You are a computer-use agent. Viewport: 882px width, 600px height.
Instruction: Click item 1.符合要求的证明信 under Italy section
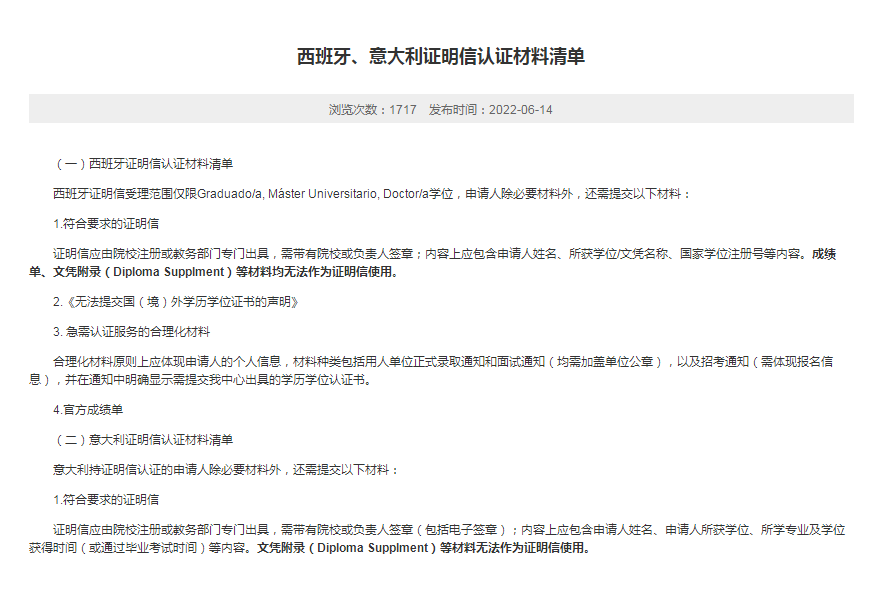106,499
